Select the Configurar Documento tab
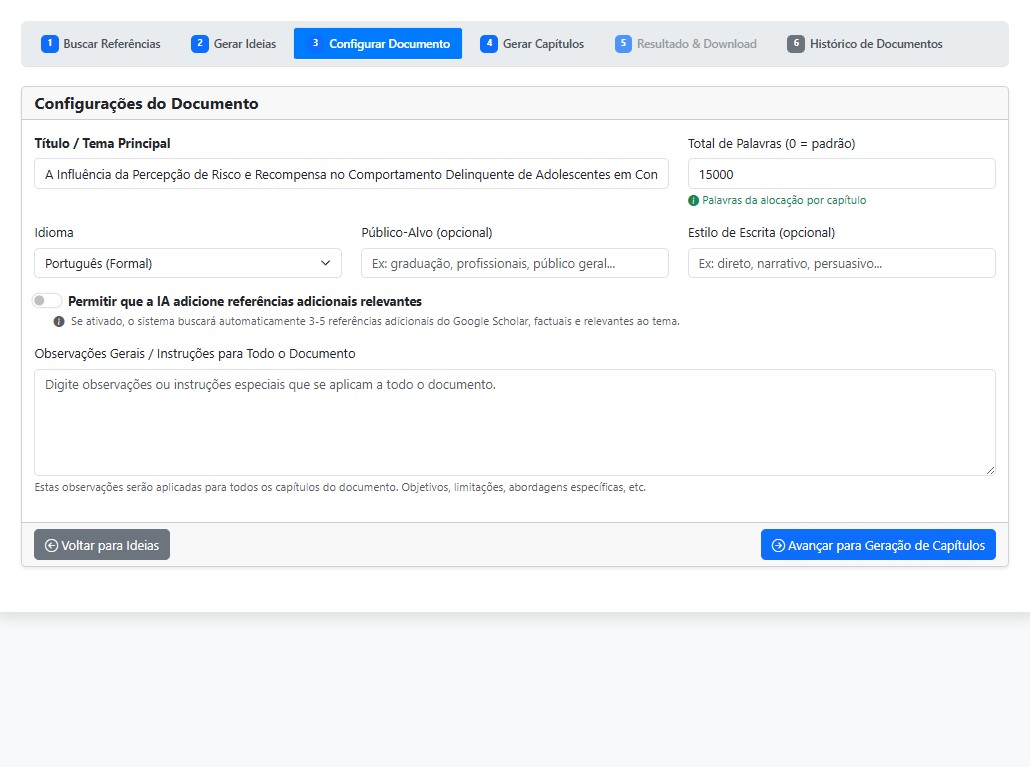This screenshot has height=767, width=1030. pos(377,44)
